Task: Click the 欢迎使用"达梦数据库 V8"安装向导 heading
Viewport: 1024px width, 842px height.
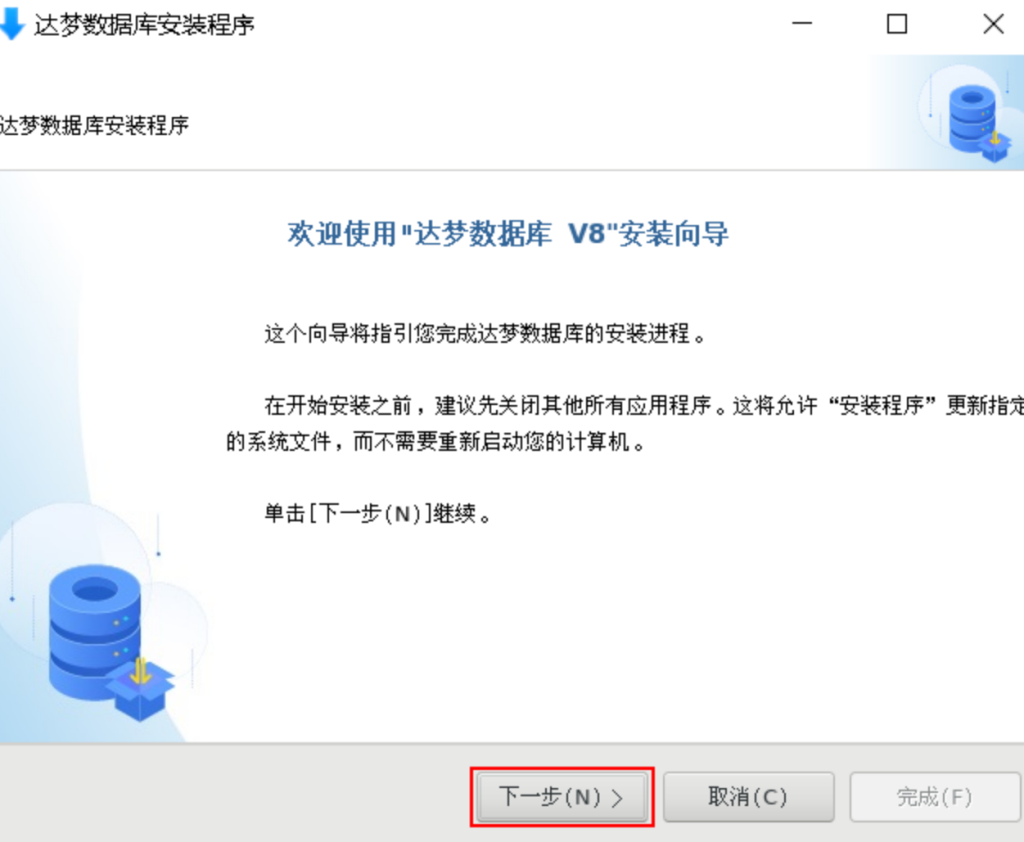Action: click(508, 234)
